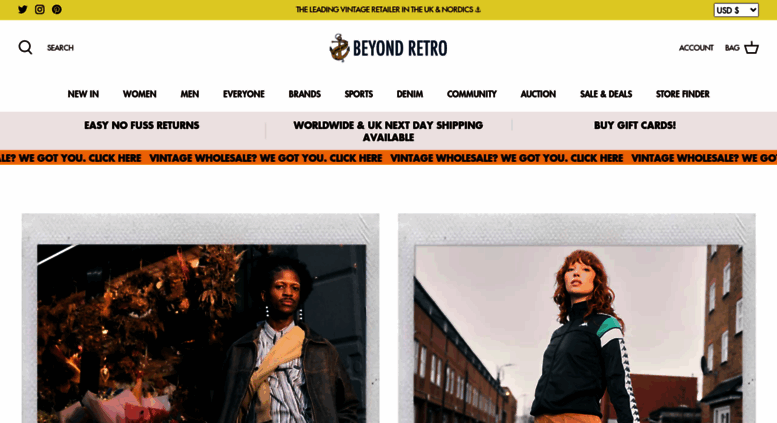
Task: Go to the New In section
Action: pos(83,94)
